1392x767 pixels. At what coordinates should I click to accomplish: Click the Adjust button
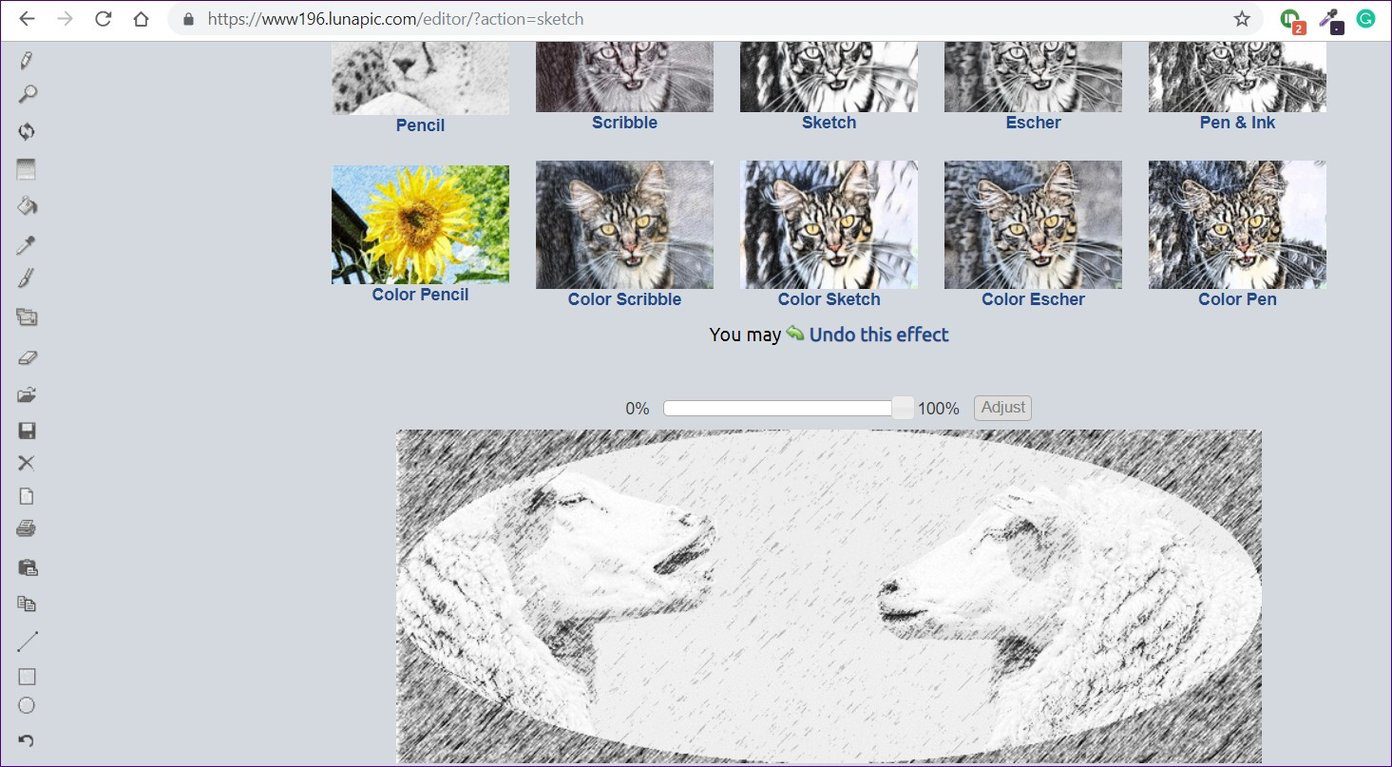pos(1002,407)
